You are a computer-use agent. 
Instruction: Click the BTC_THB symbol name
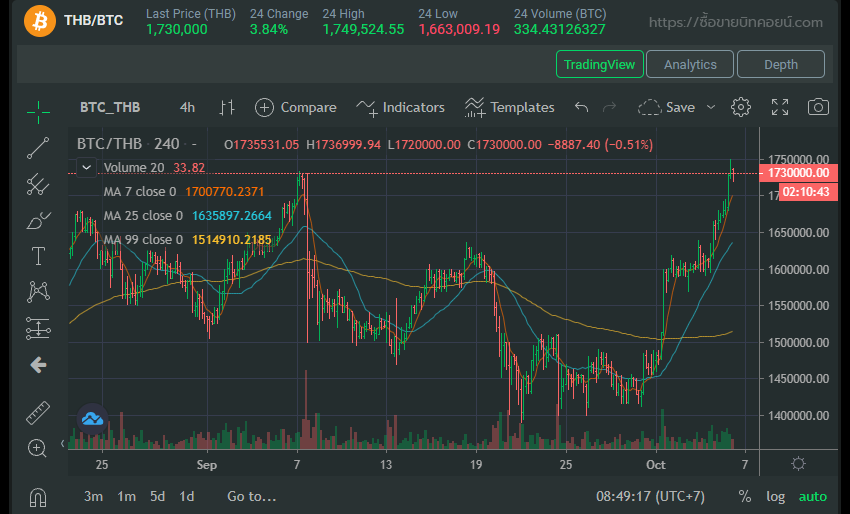pyautogui.click(x=110, y=107)
